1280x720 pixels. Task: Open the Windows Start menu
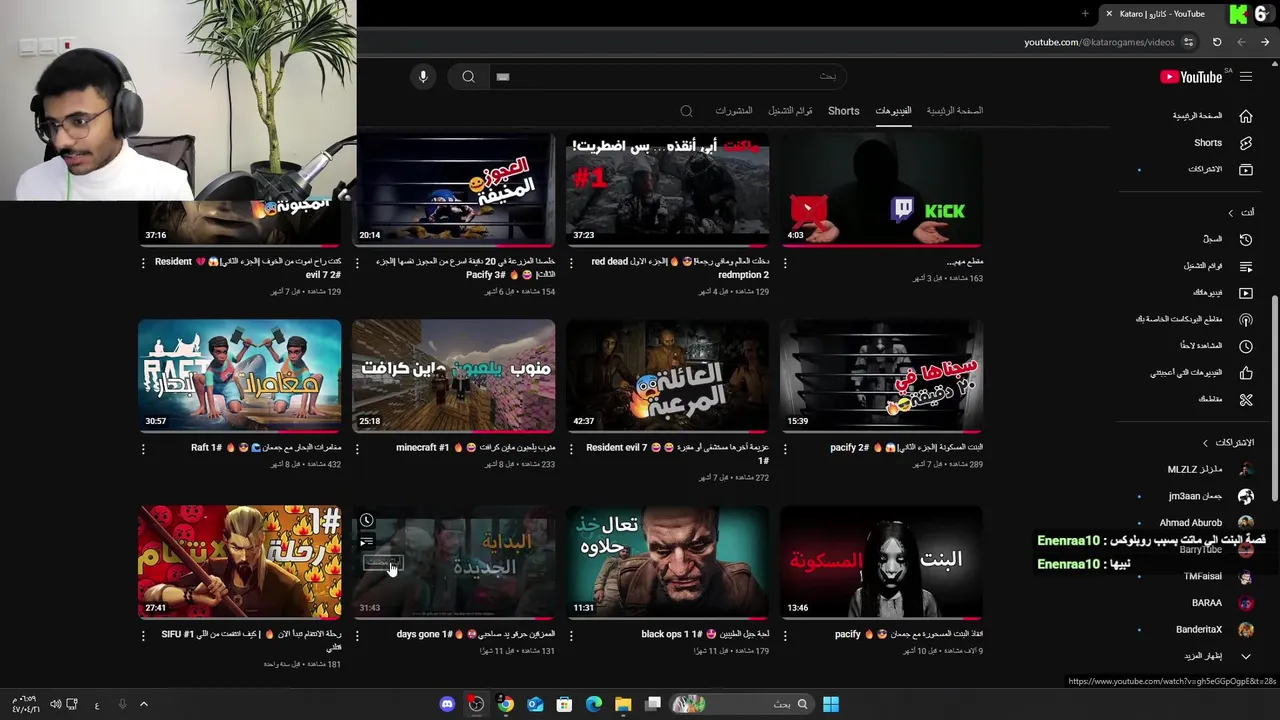pyautogui.click(x=831, y=704)
